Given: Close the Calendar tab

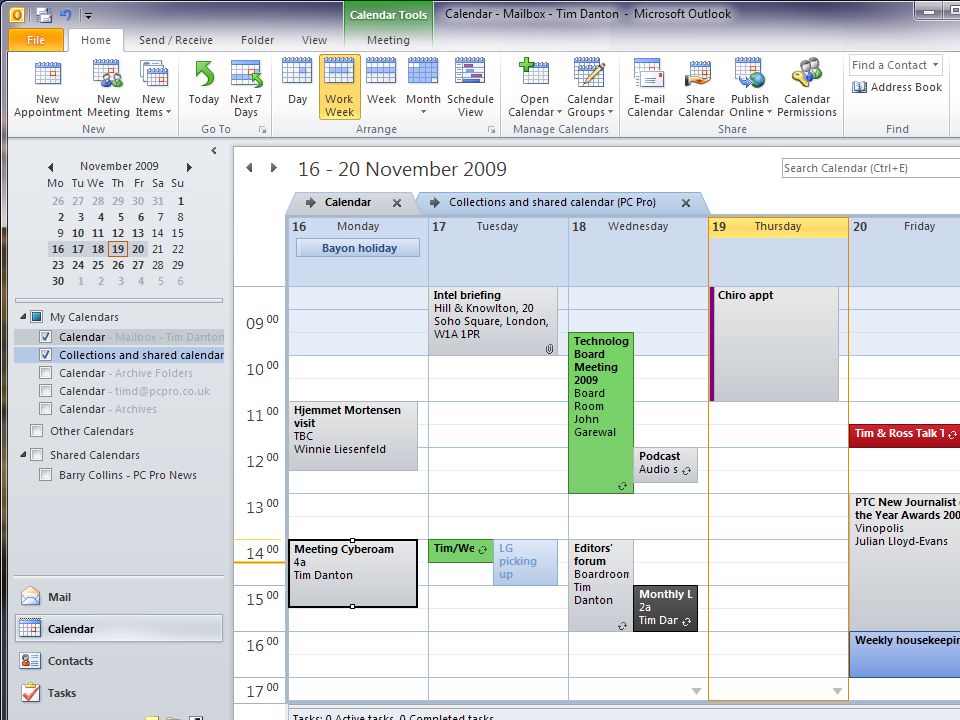Looking at the screenshot, I should (x=397, y=203).
